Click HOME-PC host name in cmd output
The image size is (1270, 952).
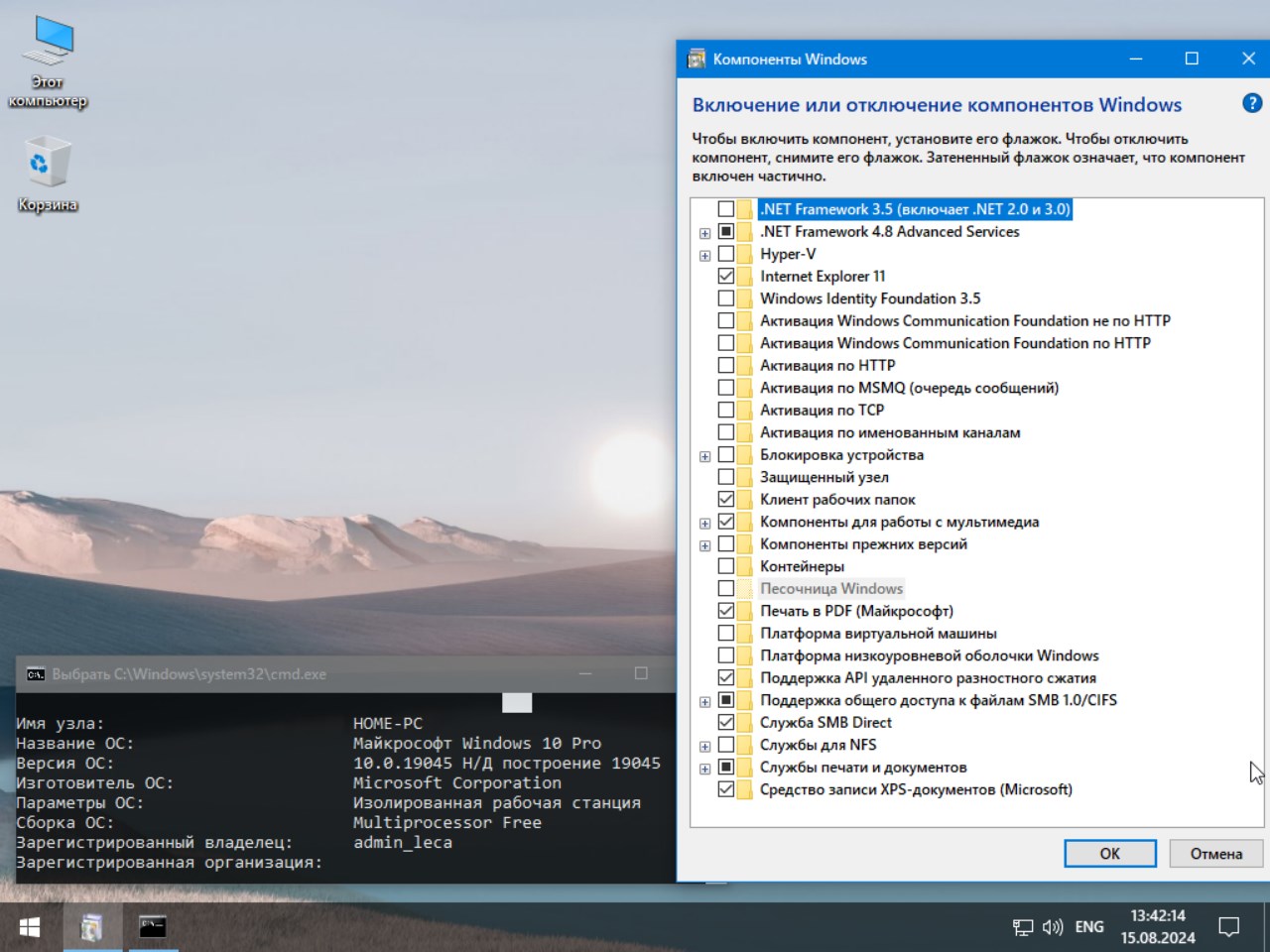click(x=388, y=724)
